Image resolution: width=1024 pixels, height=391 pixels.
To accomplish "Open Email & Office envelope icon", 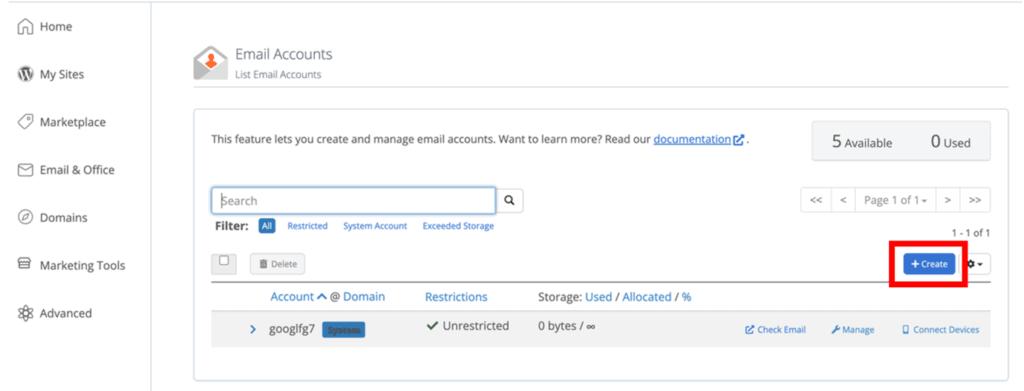I will [25, 170].
